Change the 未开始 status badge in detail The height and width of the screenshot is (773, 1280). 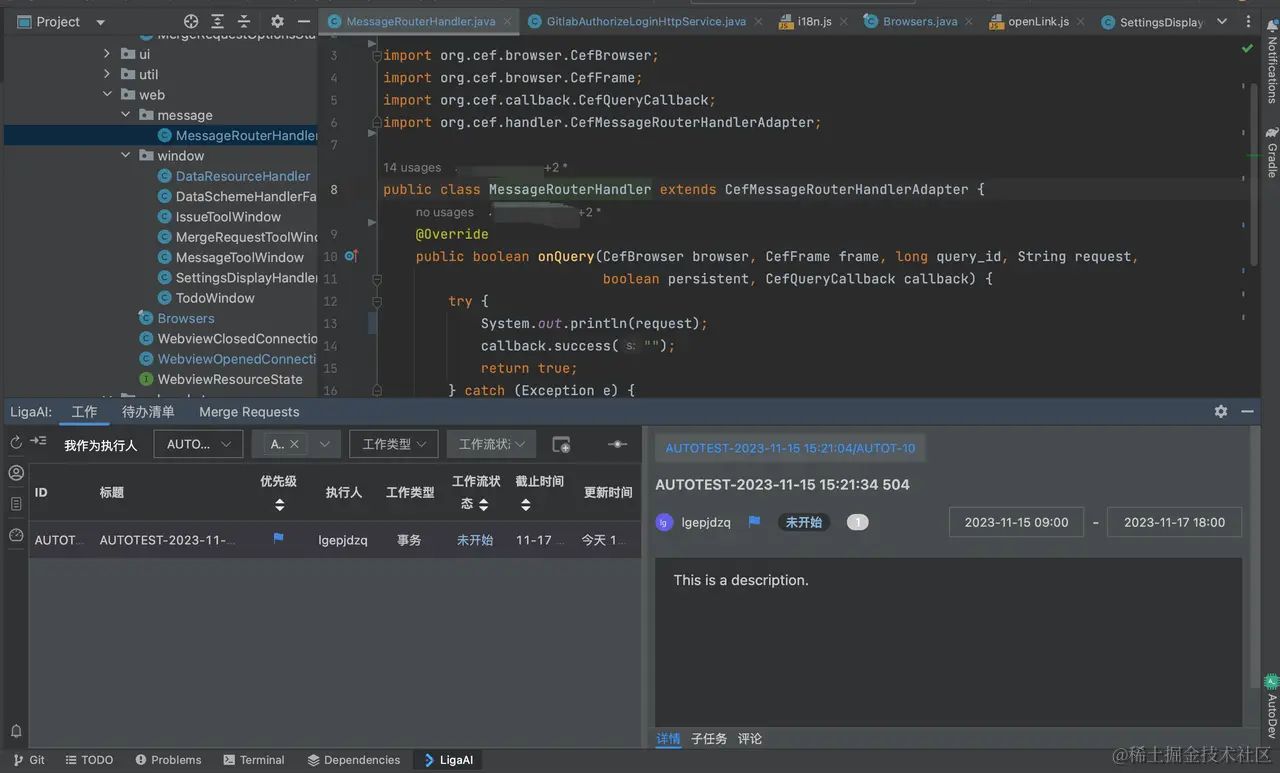click(x=804, y=522)
